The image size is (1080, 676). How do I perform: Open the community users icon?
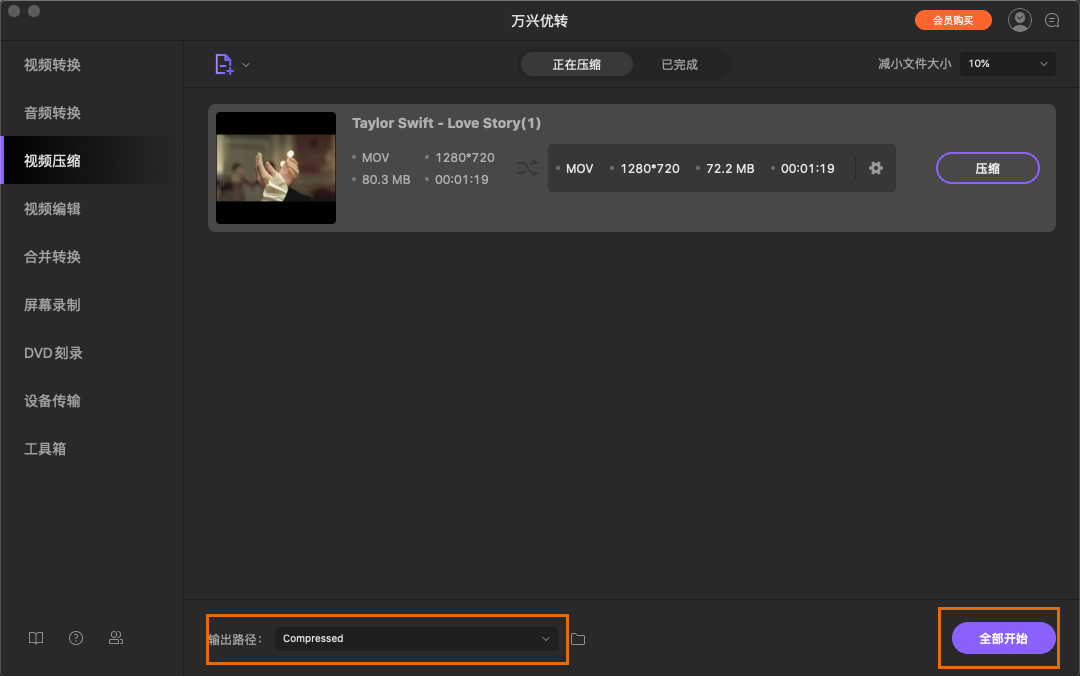(116, 638)
